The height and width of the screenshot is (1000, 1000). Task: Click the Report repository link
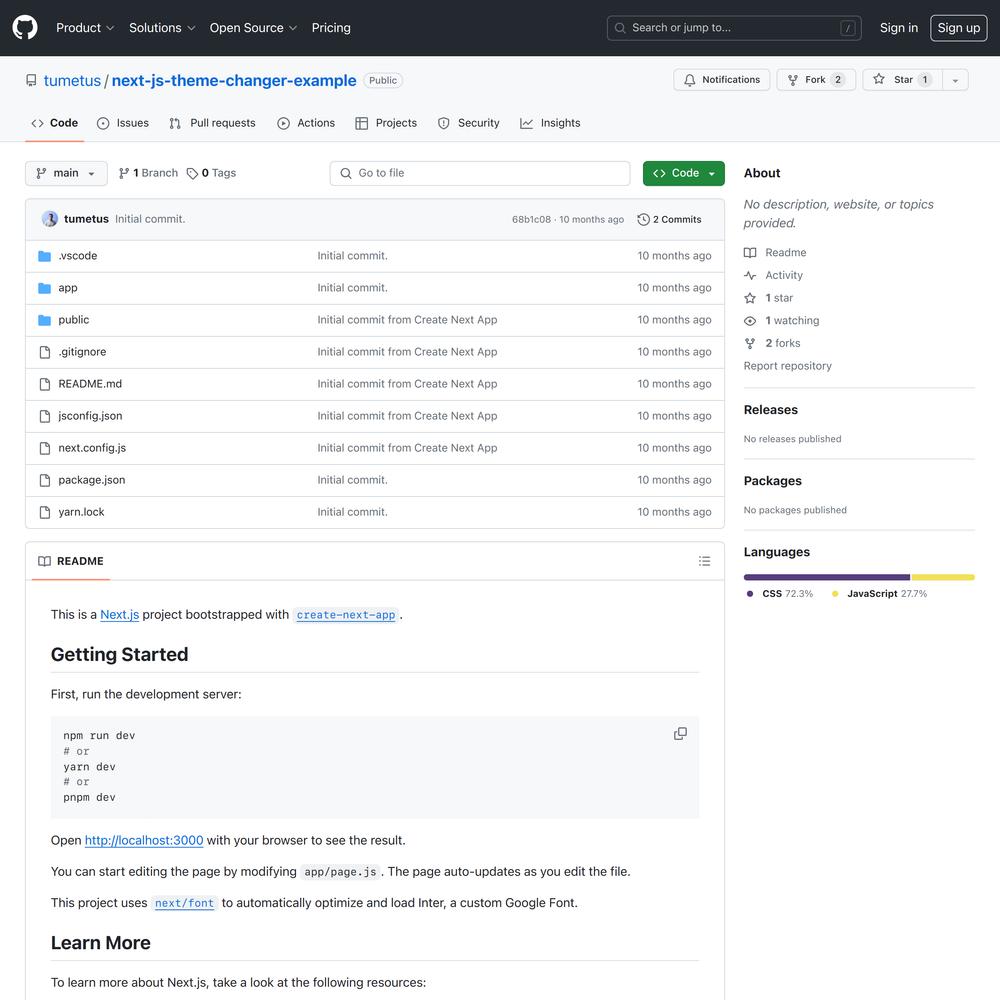(788, 366)
